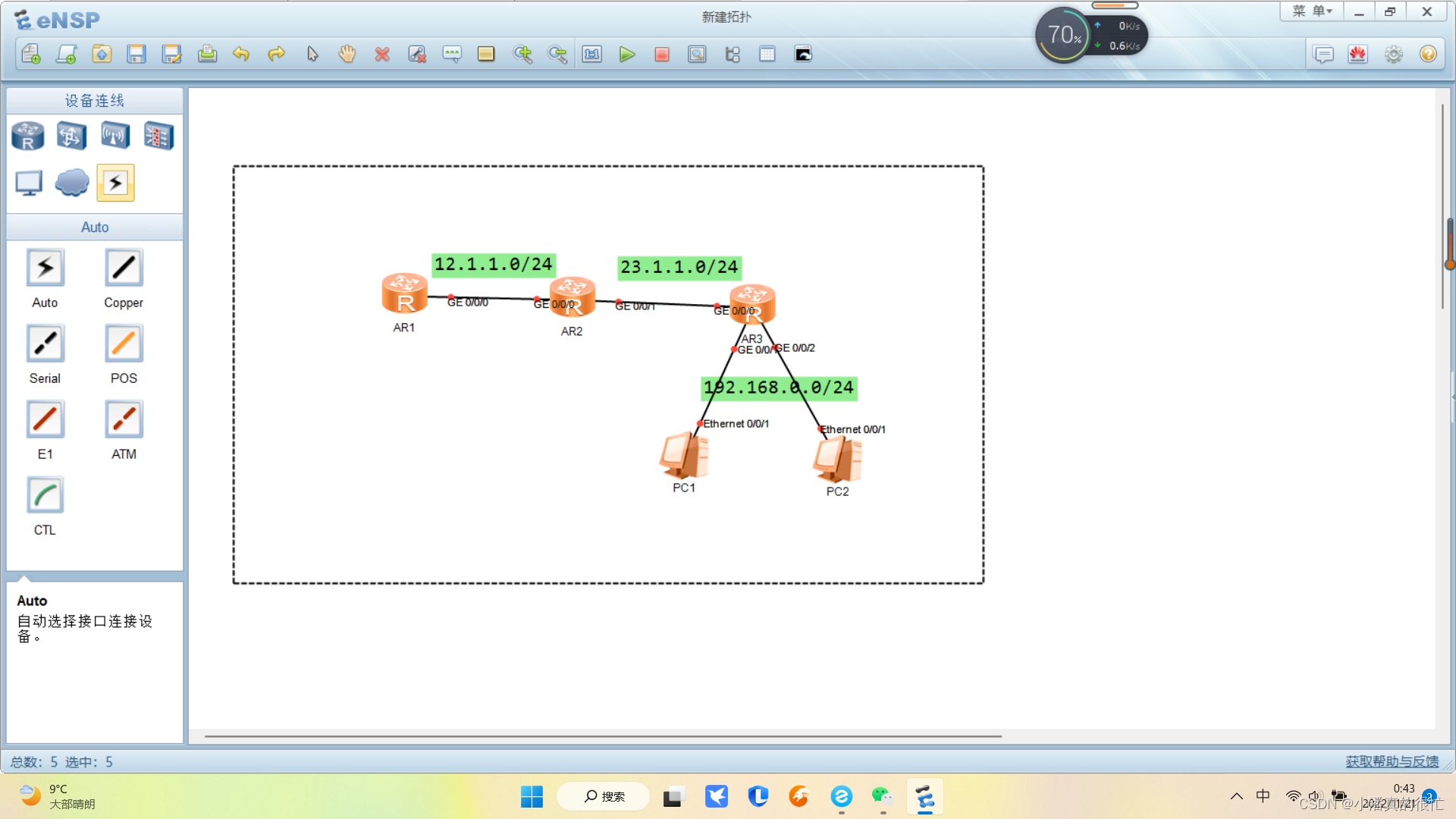Click the PC1 device on canvas

point(684,457)
